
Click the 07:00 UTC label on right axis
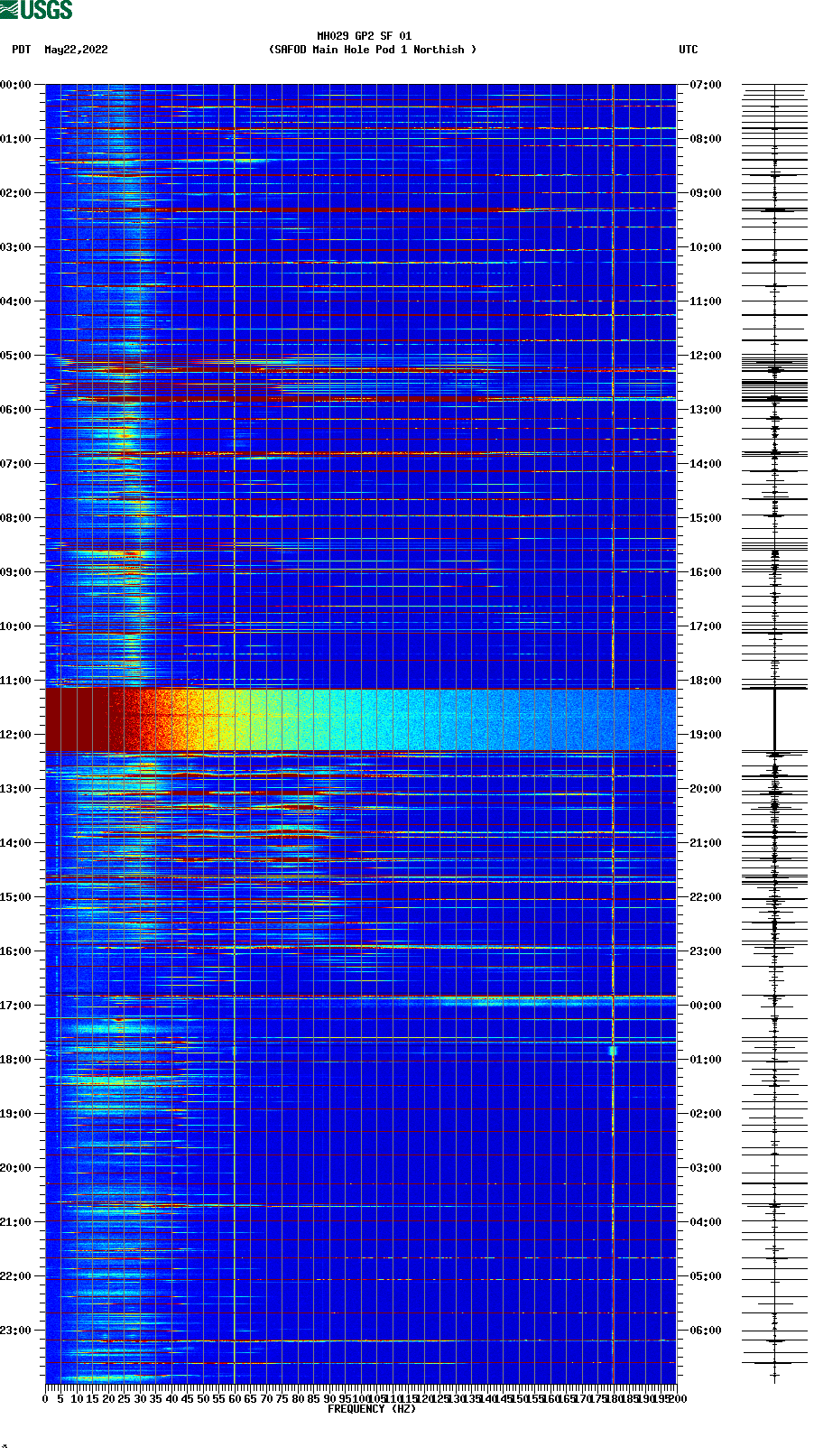pos(706,85)
